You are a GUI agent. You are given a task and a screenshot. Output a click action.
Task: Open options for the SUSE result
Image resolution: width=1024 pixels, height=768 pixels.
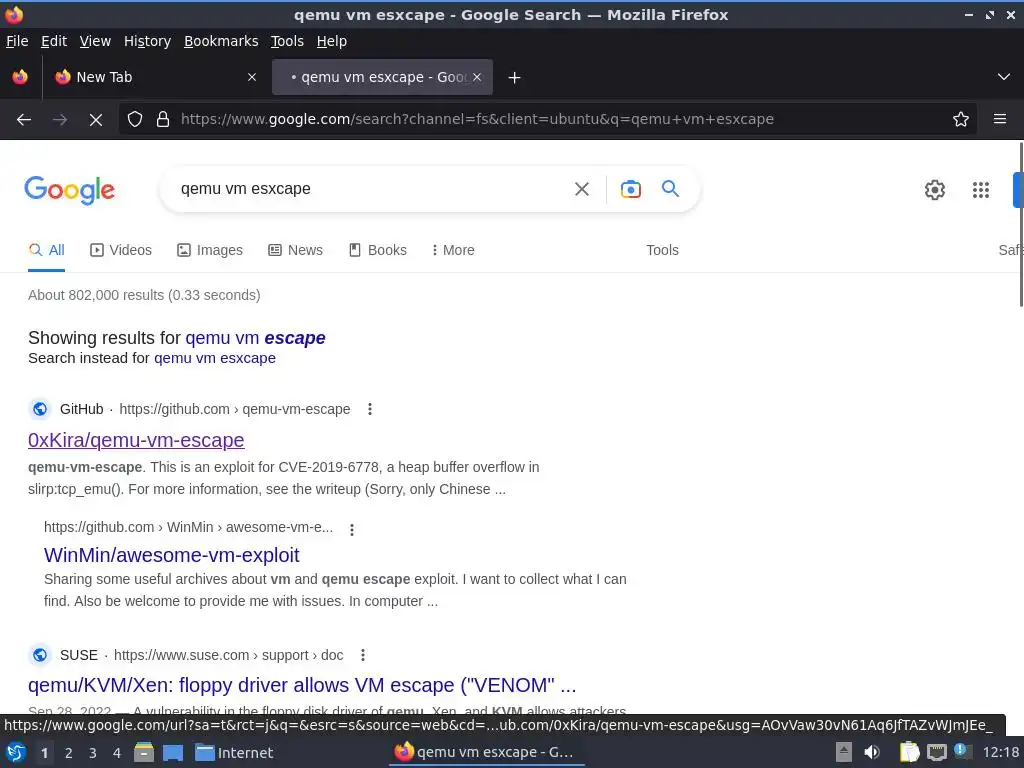coord(363,655)
